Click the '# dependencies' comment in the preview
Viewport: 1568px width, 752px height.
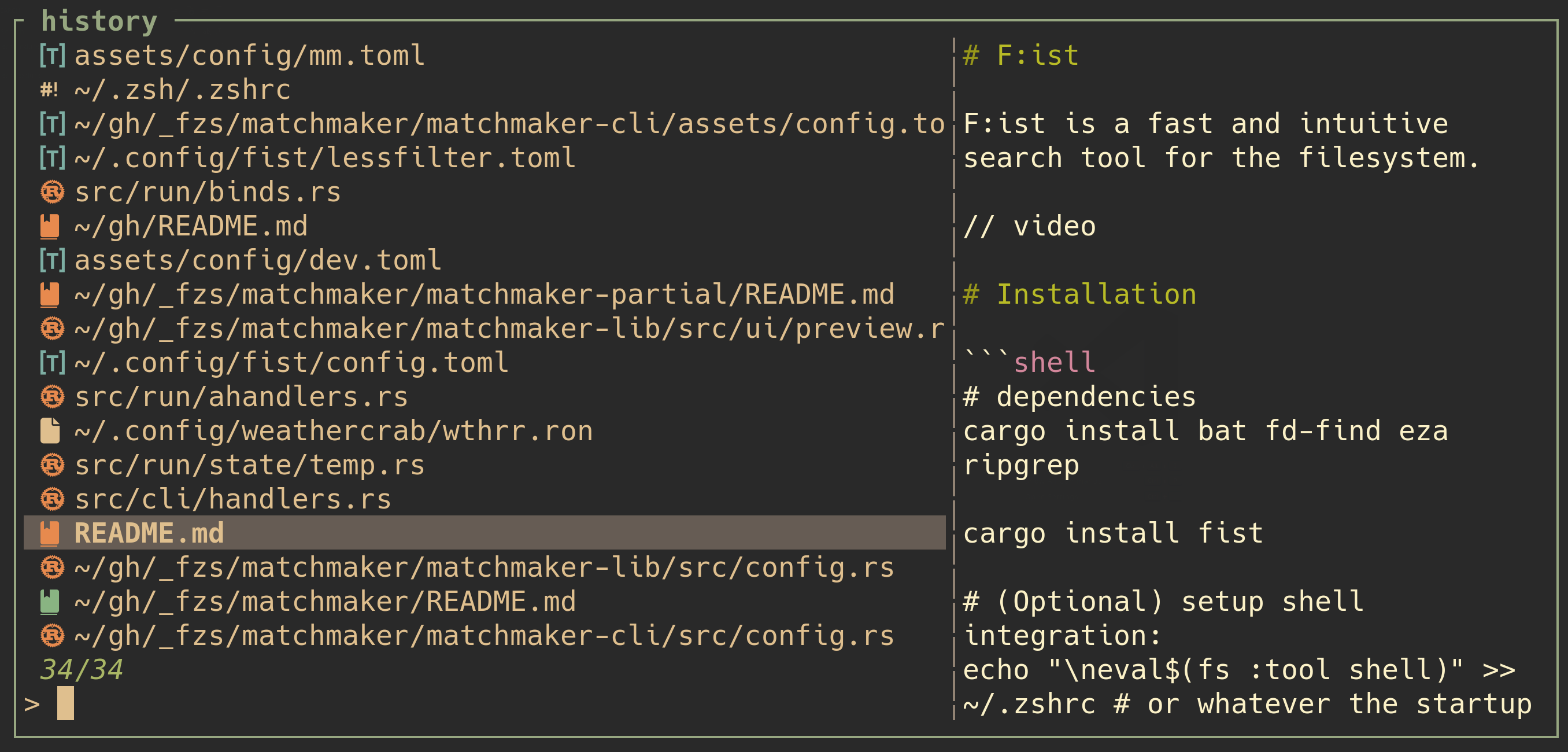tap(1080, 397)
